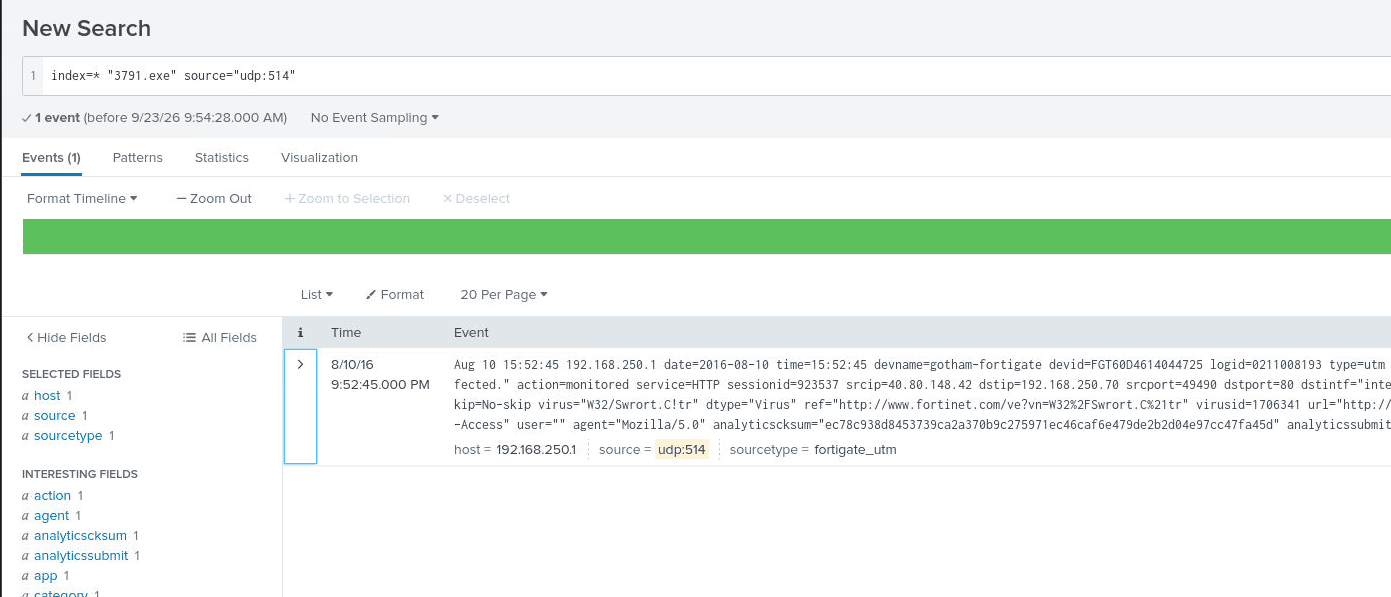Click Zoom Out on the timeline

pos(214,198)
